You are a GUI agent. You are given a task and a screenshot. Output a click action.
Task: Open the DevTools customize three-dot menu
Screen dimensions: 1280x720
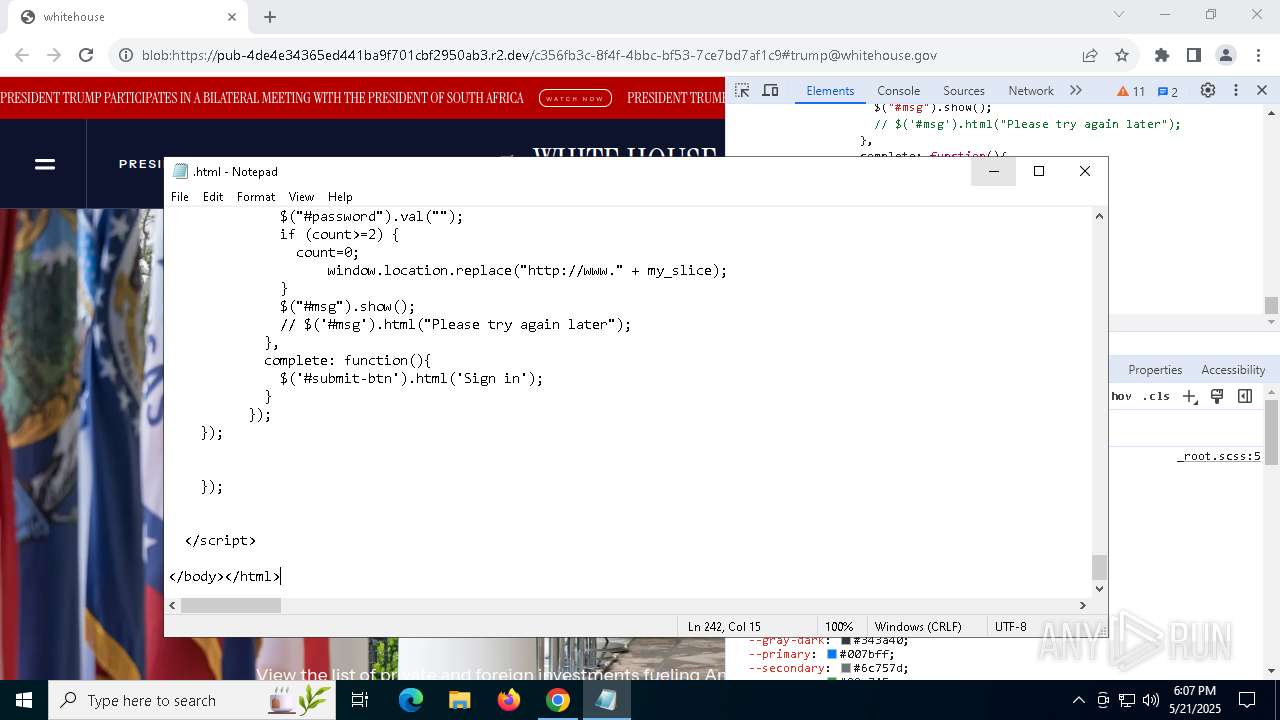[1236, 90]
